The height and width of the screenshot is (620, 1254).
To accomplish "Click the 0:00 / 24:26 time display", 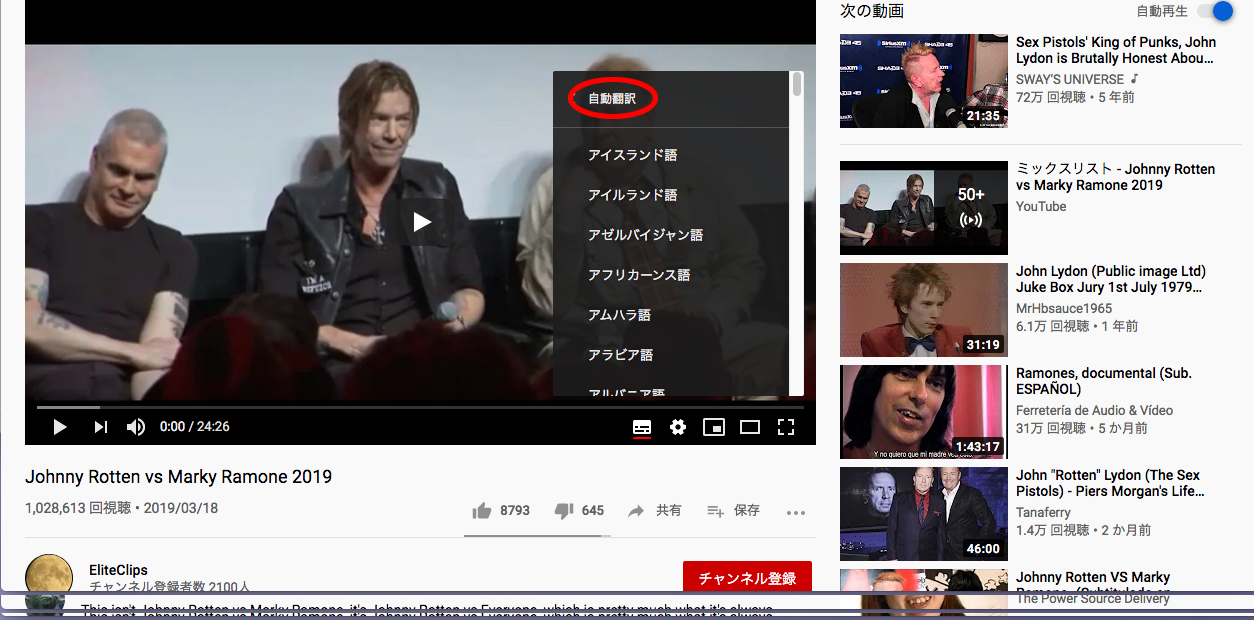I will 195,427.
